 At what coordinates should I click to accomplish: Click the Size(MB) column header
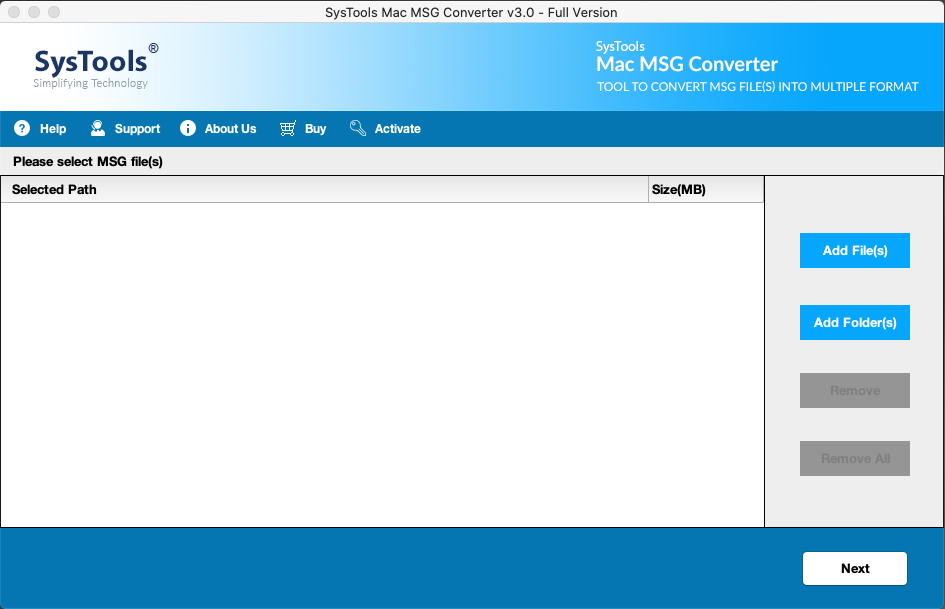pos(706,189)
